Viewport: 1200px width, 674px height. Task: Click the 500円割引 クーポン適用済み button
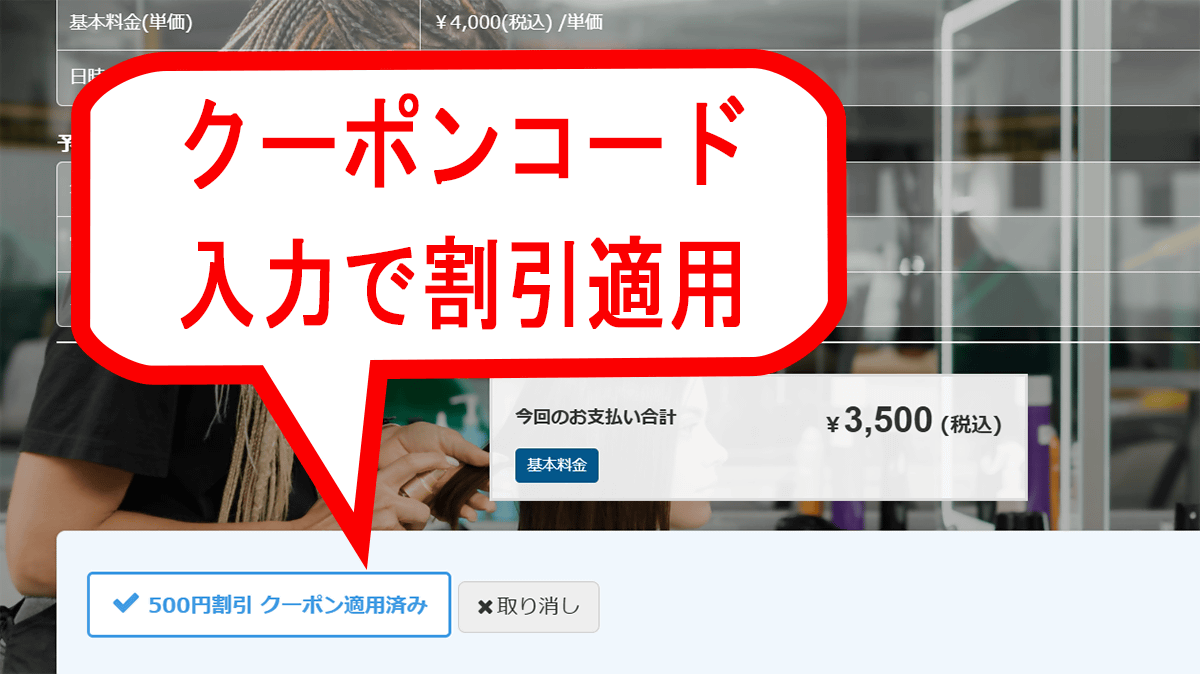[x=269, y=604]
